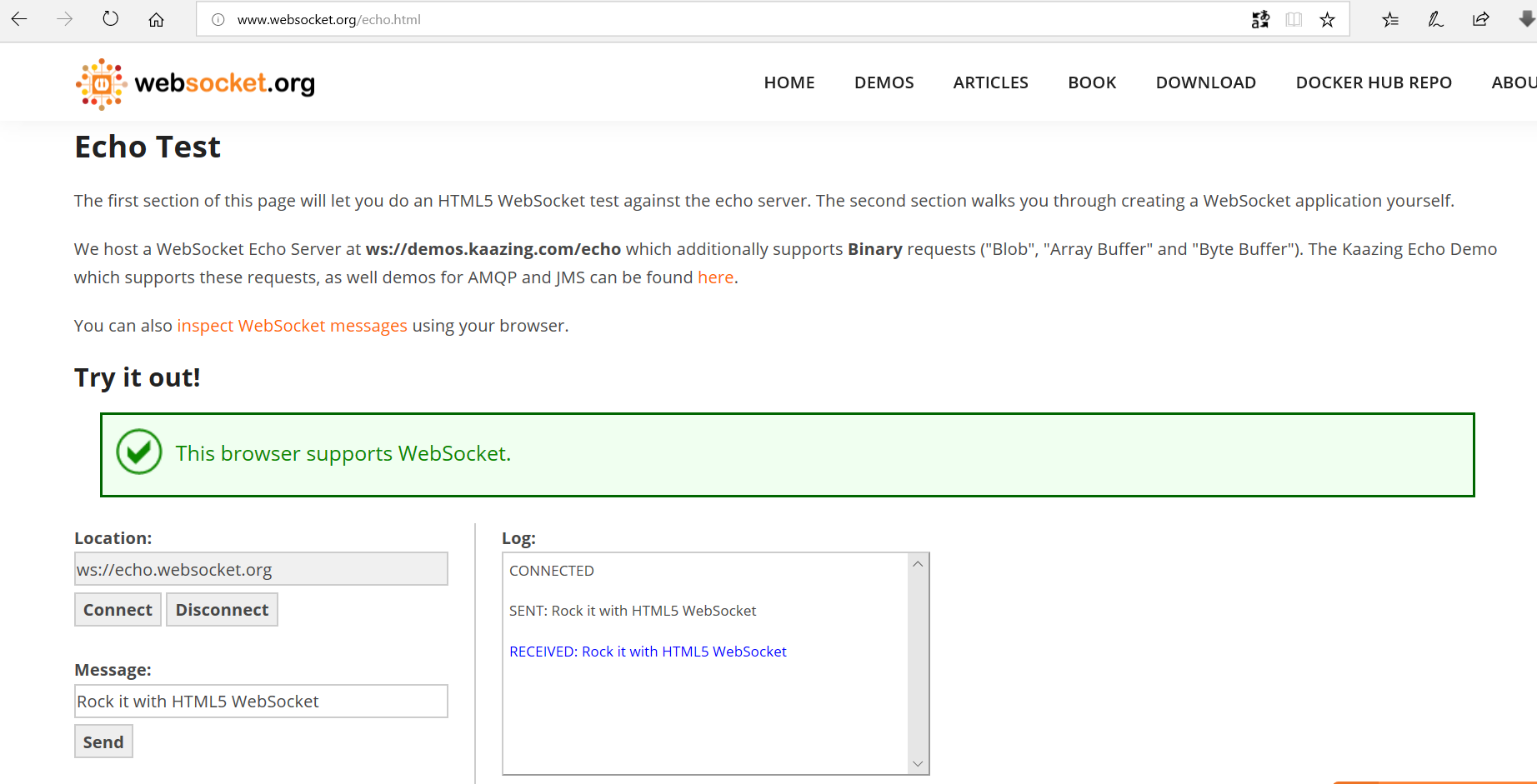The image size is (1537, 784).
Task: Click into the Message text field
Action: 261,702
